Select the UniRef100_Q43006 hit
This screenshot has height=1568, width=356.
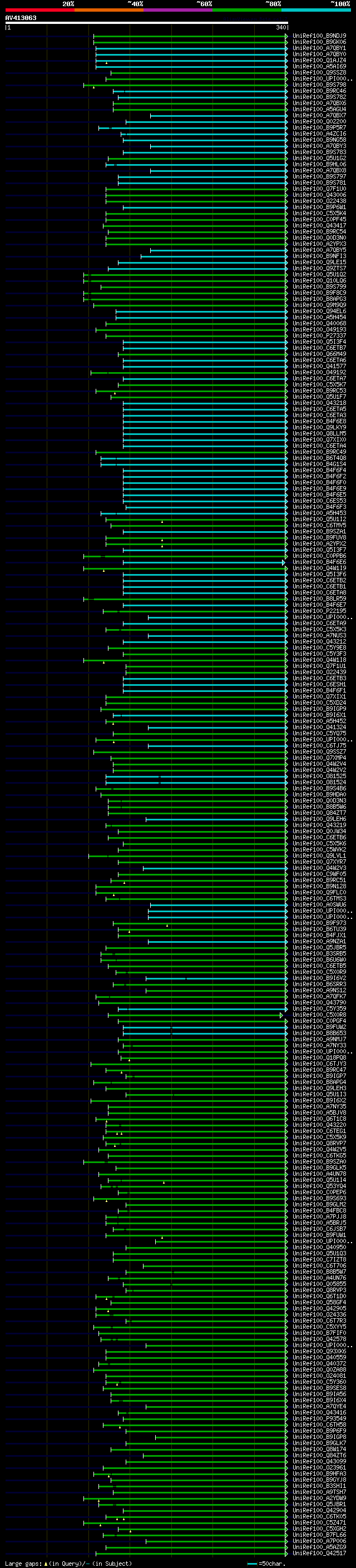click(x=319, y=195)
